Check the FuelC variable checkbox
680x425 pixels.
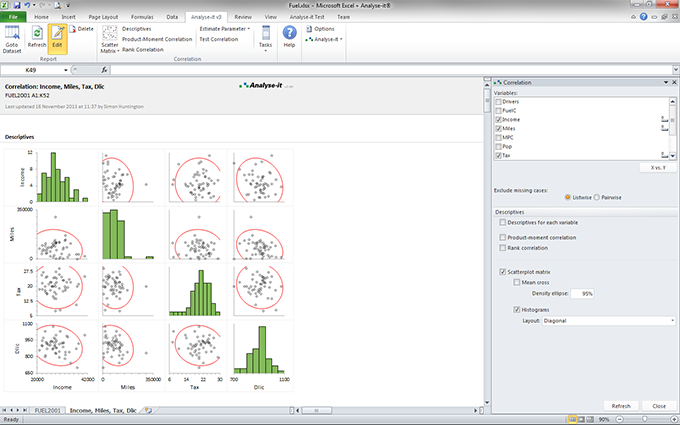[498, 111]
